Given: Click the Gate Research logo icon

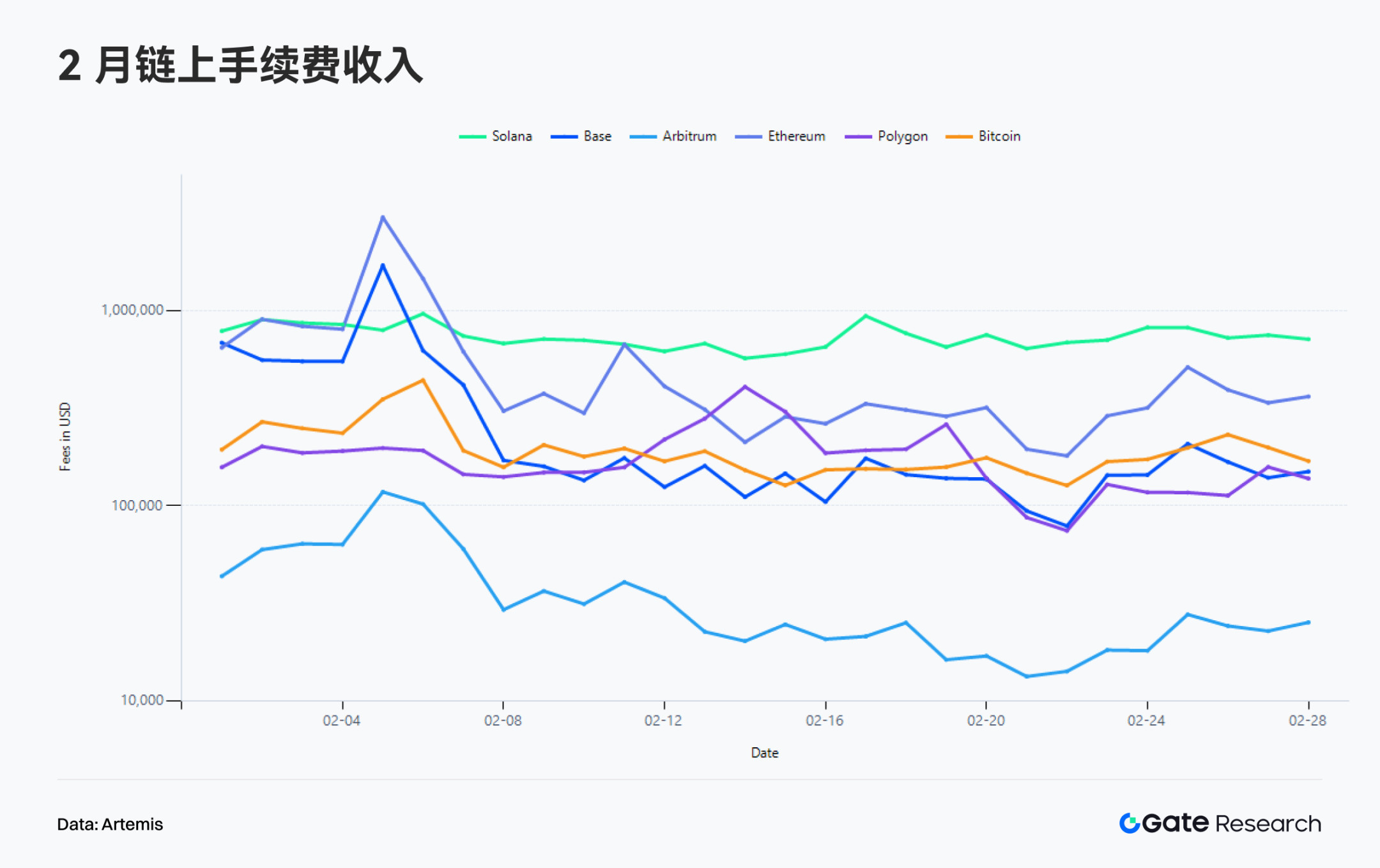Looking at the screenshot, I should [x=1129, y=823].
